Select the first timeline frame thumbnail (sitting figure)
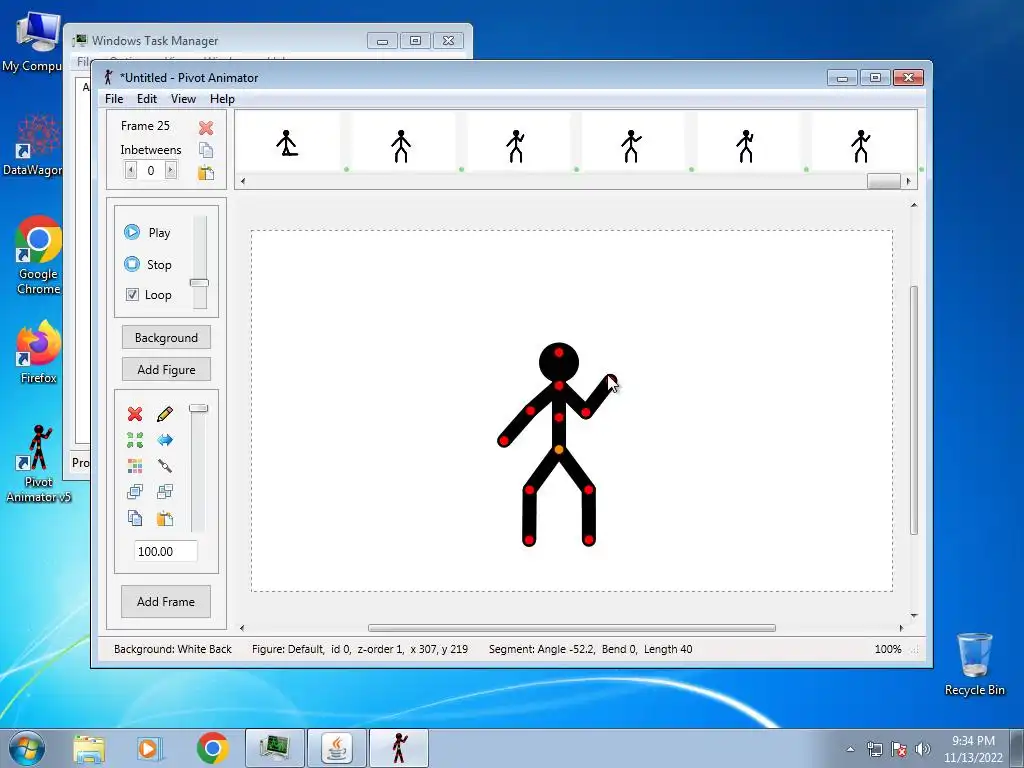1024x768 pixels. 287,143
